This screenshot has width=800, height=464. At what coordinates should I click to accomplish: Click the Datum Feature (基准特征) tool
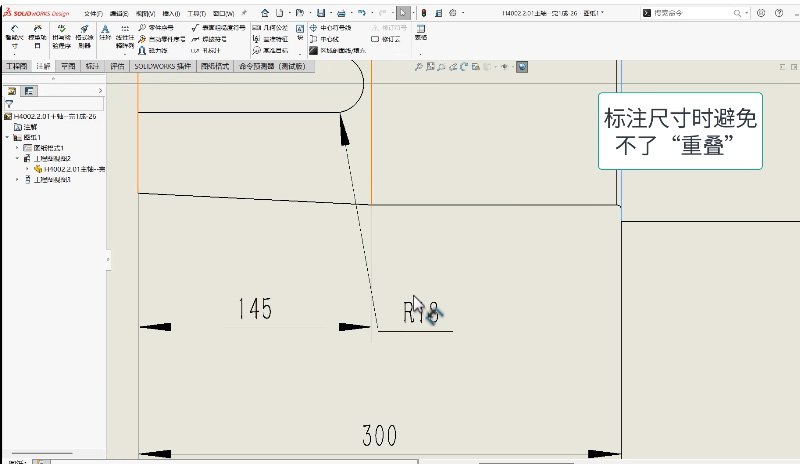click(270, 39)
